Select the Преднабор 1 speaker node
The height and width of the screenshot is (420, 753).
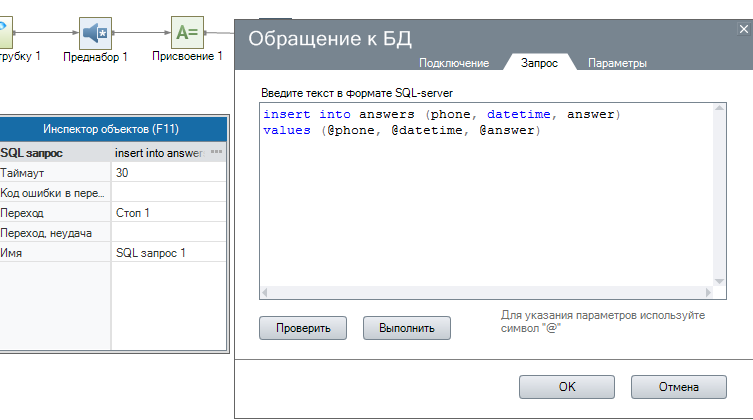96,33
